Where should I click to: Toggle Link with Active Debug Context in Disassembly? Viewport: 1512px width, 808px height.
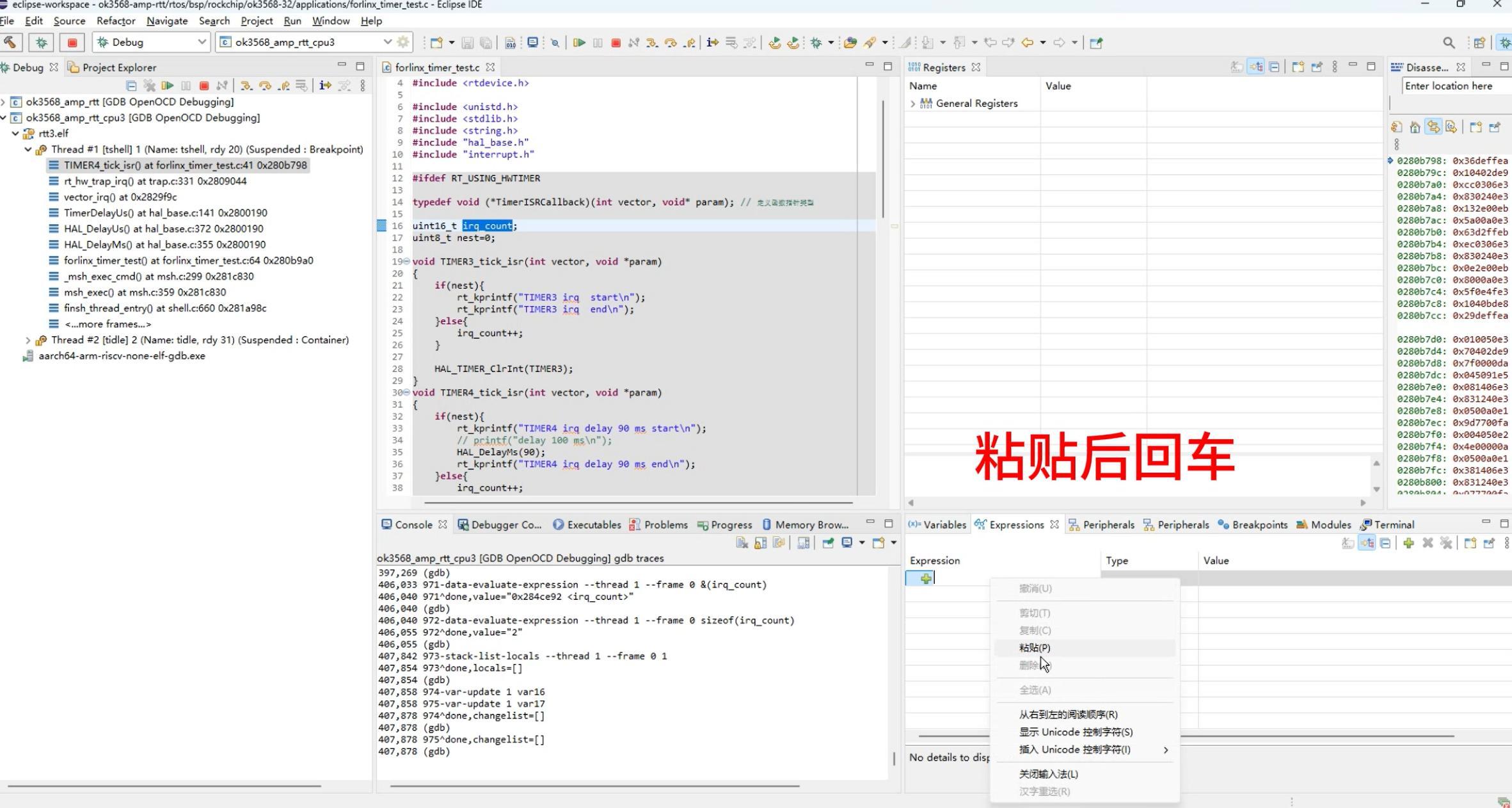[1433, 127]
